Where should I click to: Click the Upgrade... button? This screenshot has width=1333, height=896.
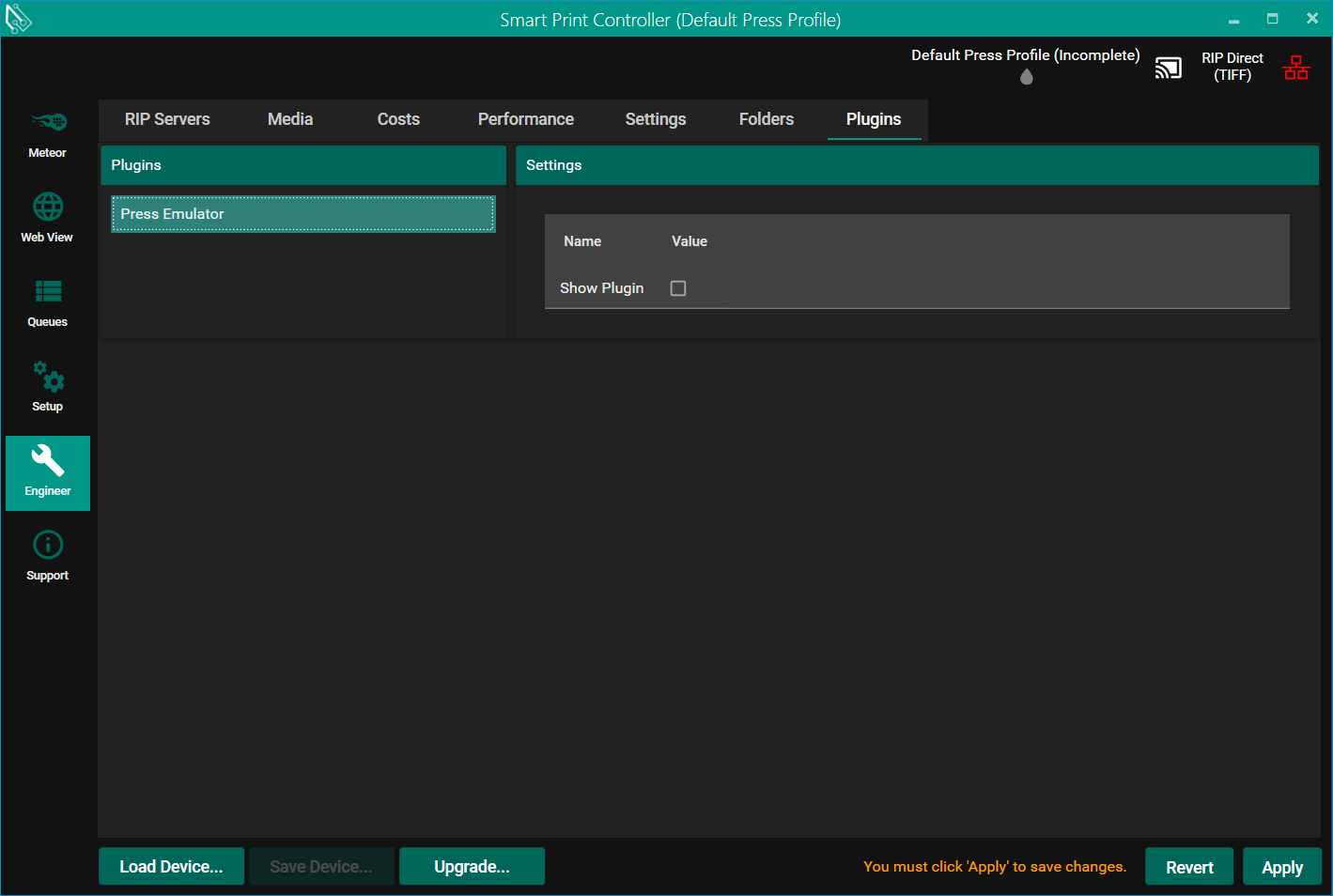click(x=472, y=867)
